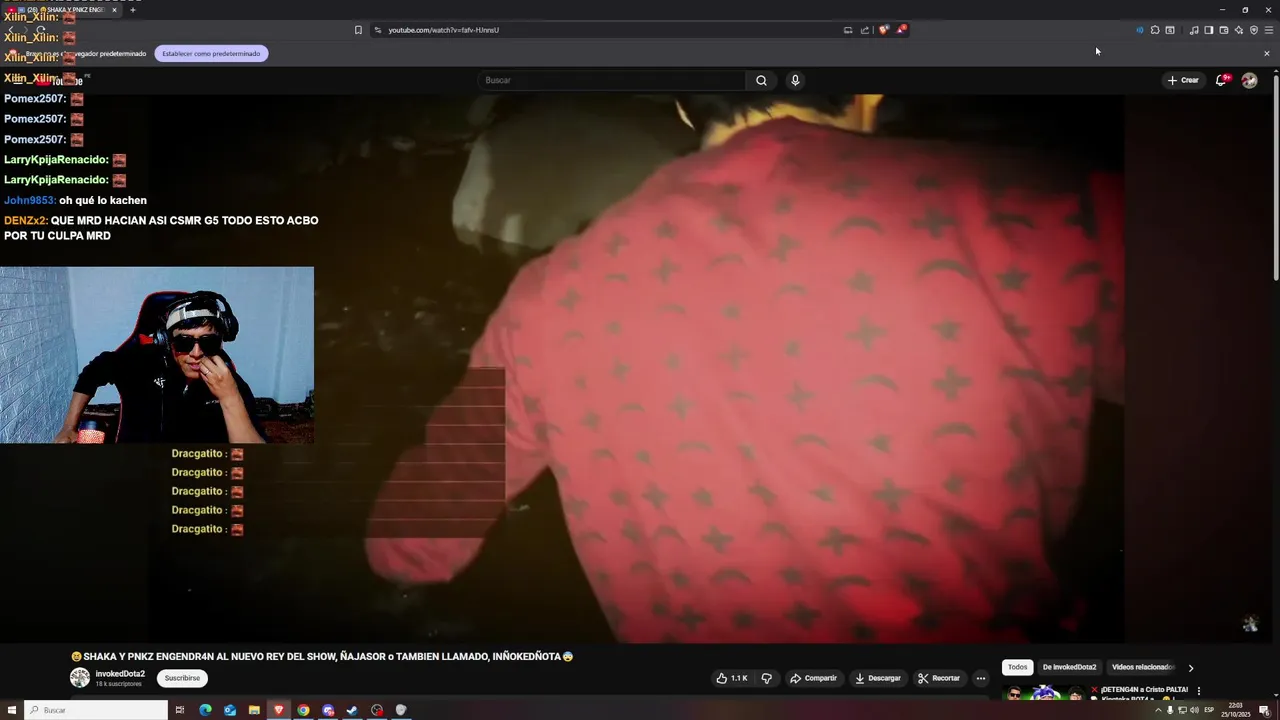Click the Suscribirse button
1280x720 pixels.
click(x=182, y=678)
